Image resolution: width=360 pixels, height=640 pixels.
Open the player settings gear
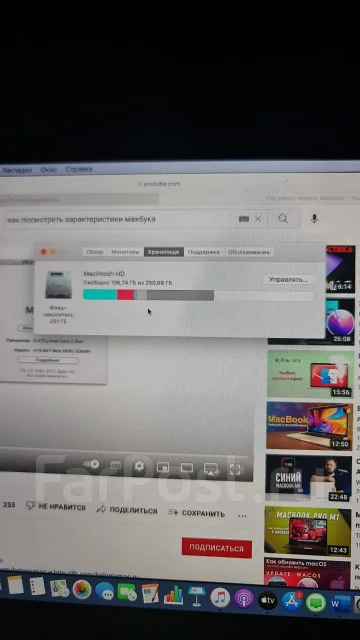(x=139, y=466)
